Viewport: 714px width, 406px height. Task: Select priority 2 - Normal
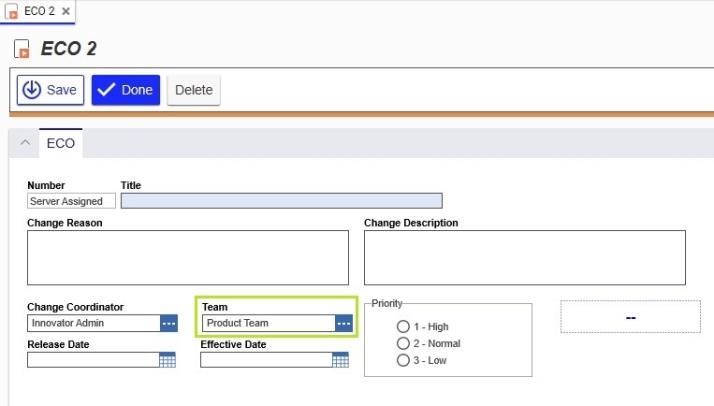click(403, 343)
